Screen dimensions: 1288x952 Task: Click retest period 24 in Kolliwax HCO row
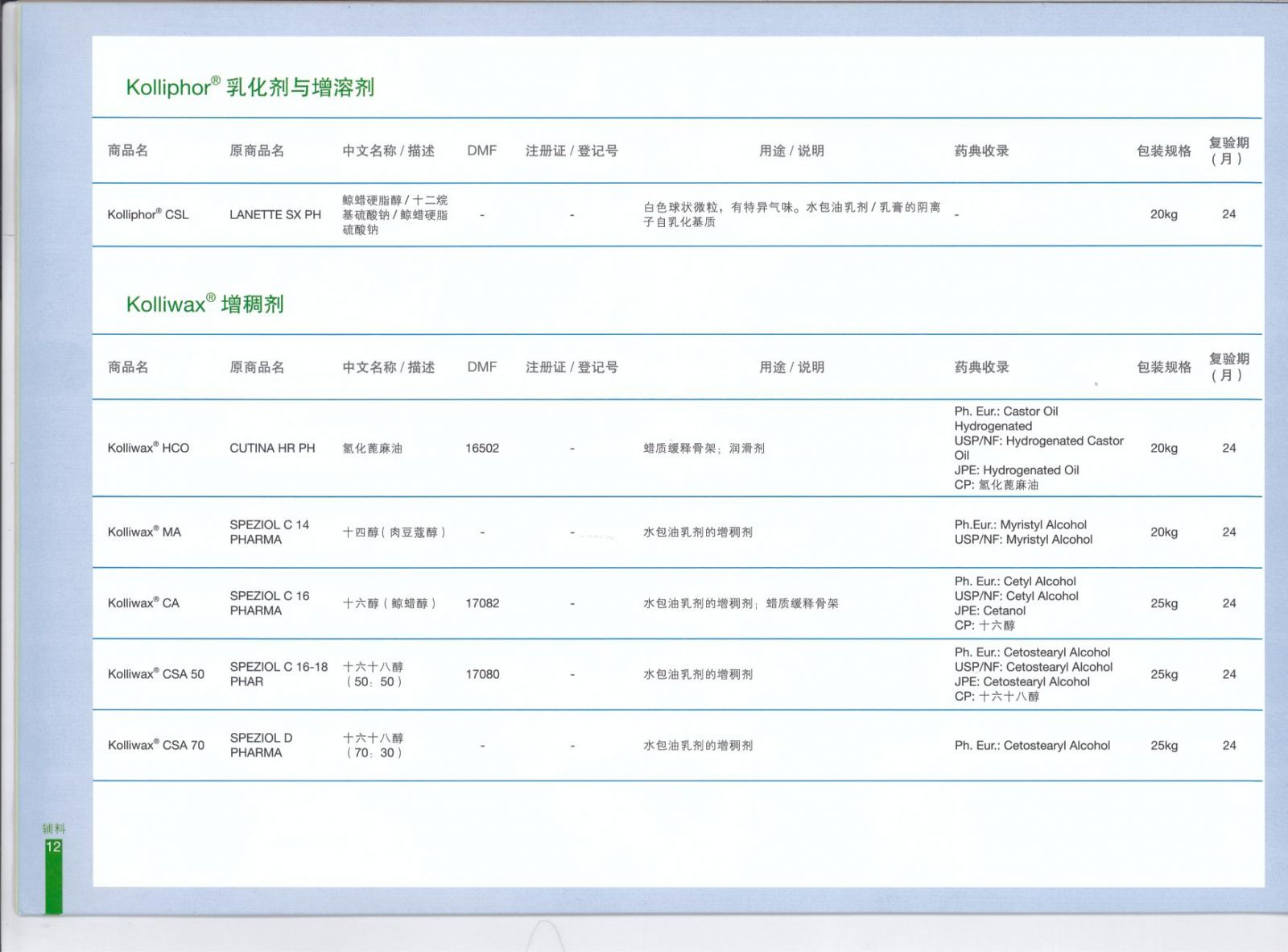pyautogui.click(x=1229, y=448)
